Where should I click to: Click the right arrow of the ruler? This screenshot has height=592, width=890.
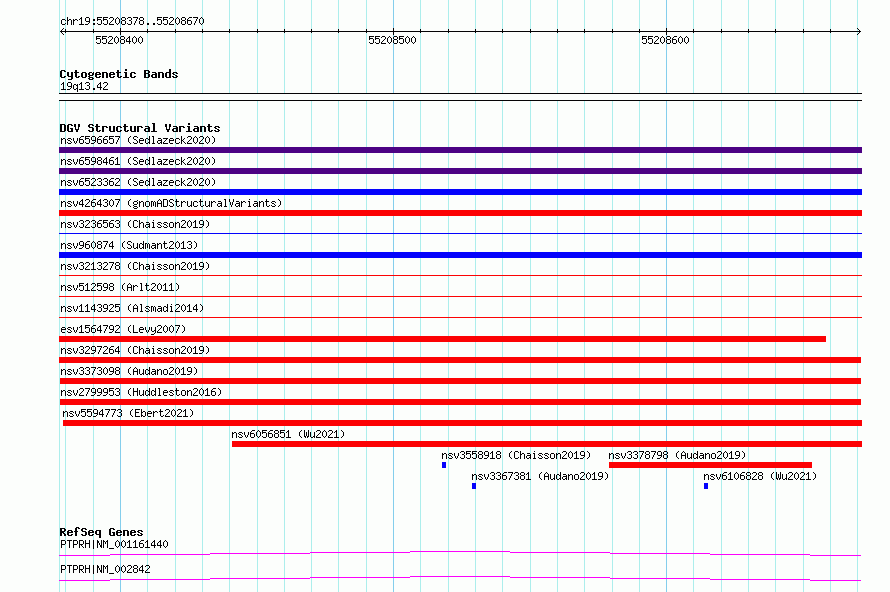(x=858, y=31)
